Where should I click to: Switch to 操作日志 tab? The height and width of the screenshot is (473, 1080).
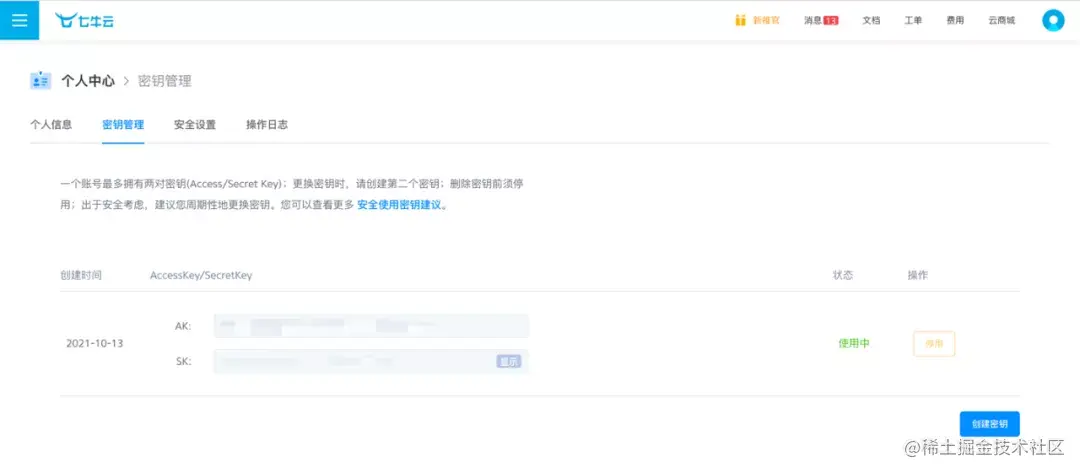click(x=267, y=125)
